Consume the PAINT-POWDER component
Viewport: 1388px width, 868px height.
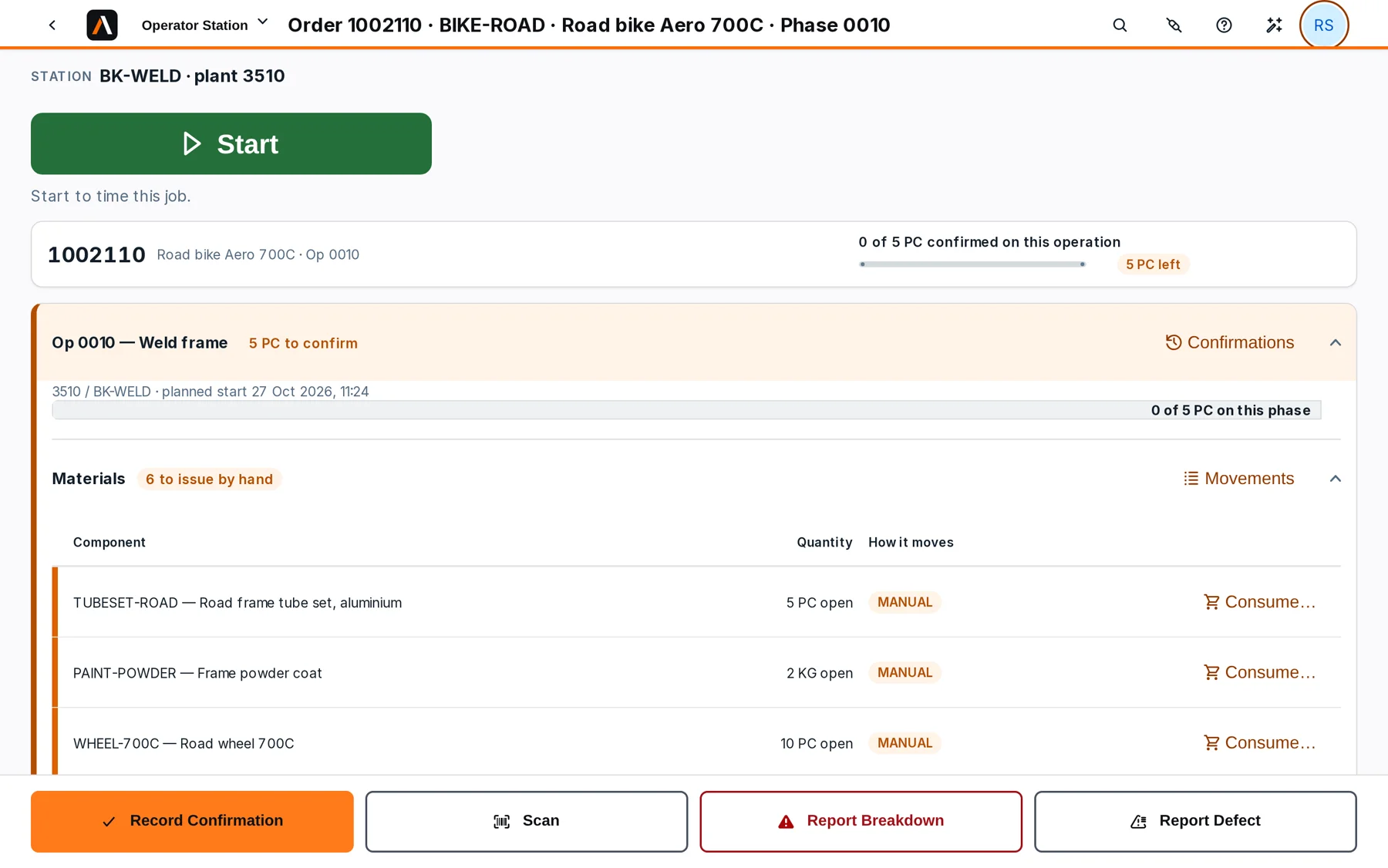[1260, 672]
